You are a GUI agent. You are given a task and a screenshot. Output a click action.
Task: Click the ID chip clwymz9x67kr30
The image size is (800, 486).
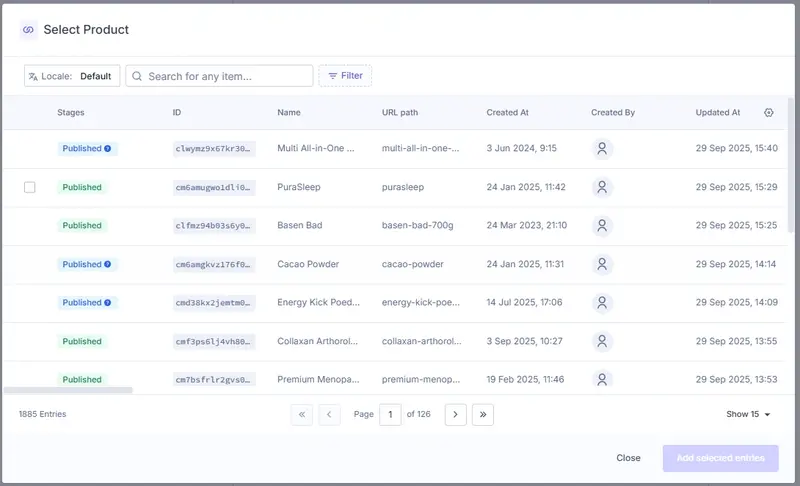click(x=214, y=149)
